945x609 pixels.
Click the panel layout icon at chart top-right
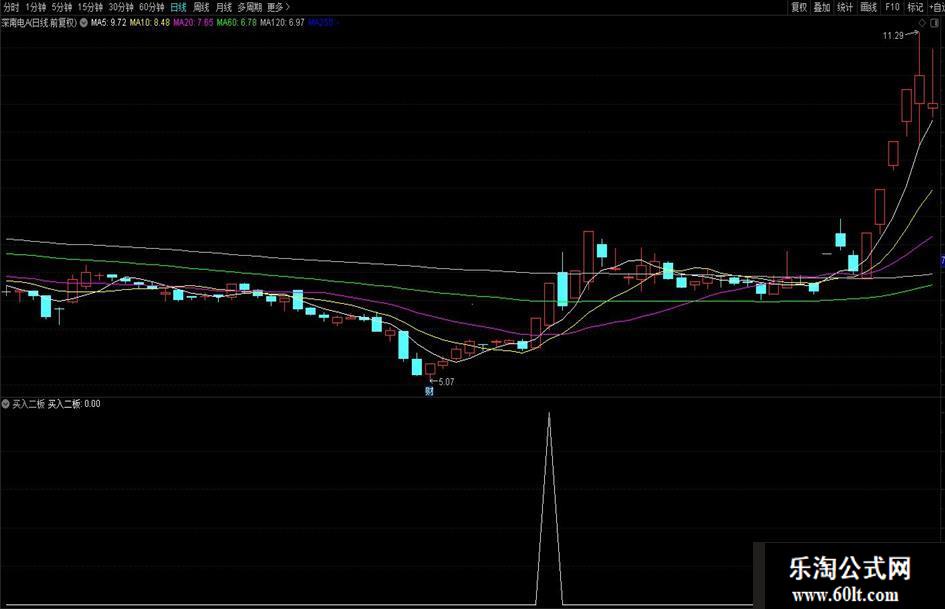[x=935, y=23]
